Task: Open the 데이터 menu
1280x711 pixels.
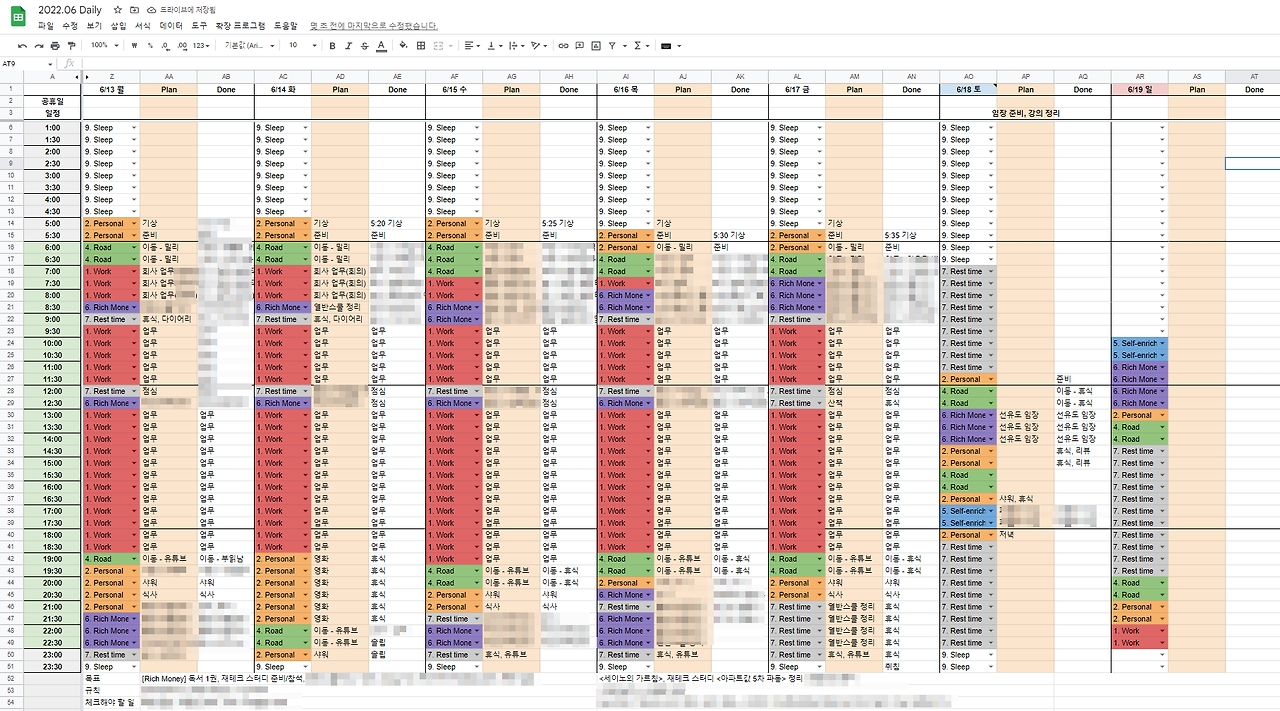Action: (x=171, y=25)
